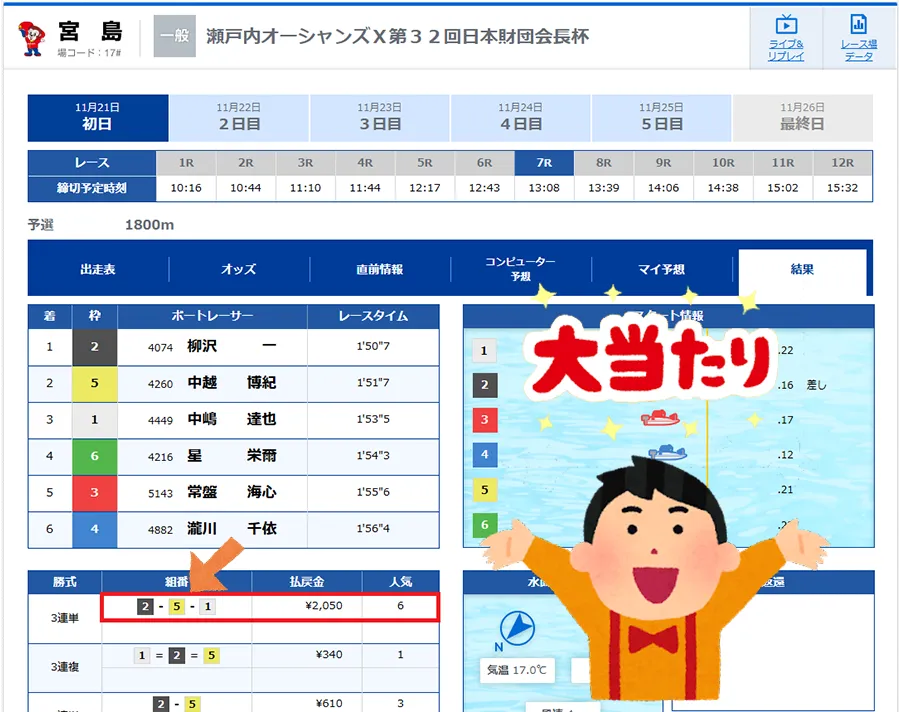Image resolution: width=900 pixels, height=712 pixels.
Task: Open the レース場データ chart icon
Action: click(857, 38)
